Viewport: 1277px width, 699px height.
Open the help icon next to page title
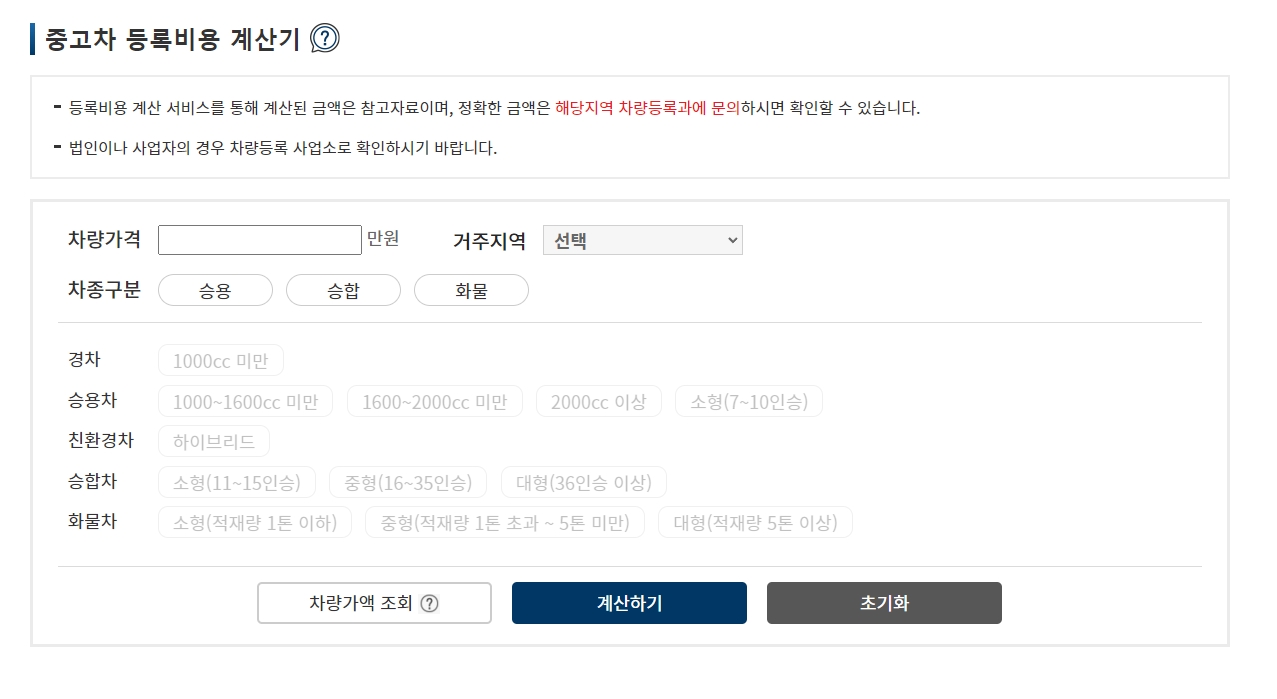click(322, 38)
